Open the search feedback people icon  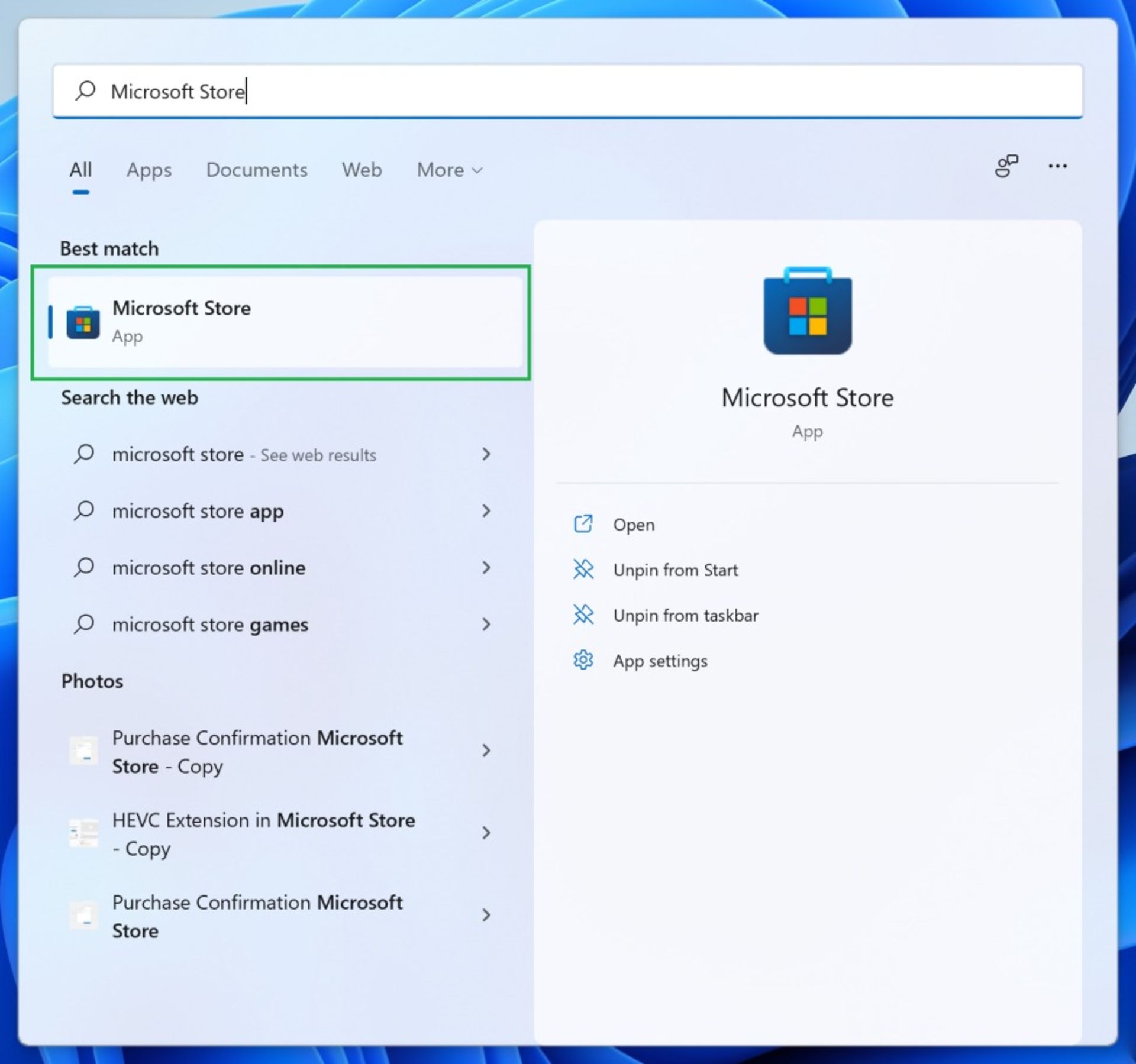pyautogui.click(x=1005, y=166)
